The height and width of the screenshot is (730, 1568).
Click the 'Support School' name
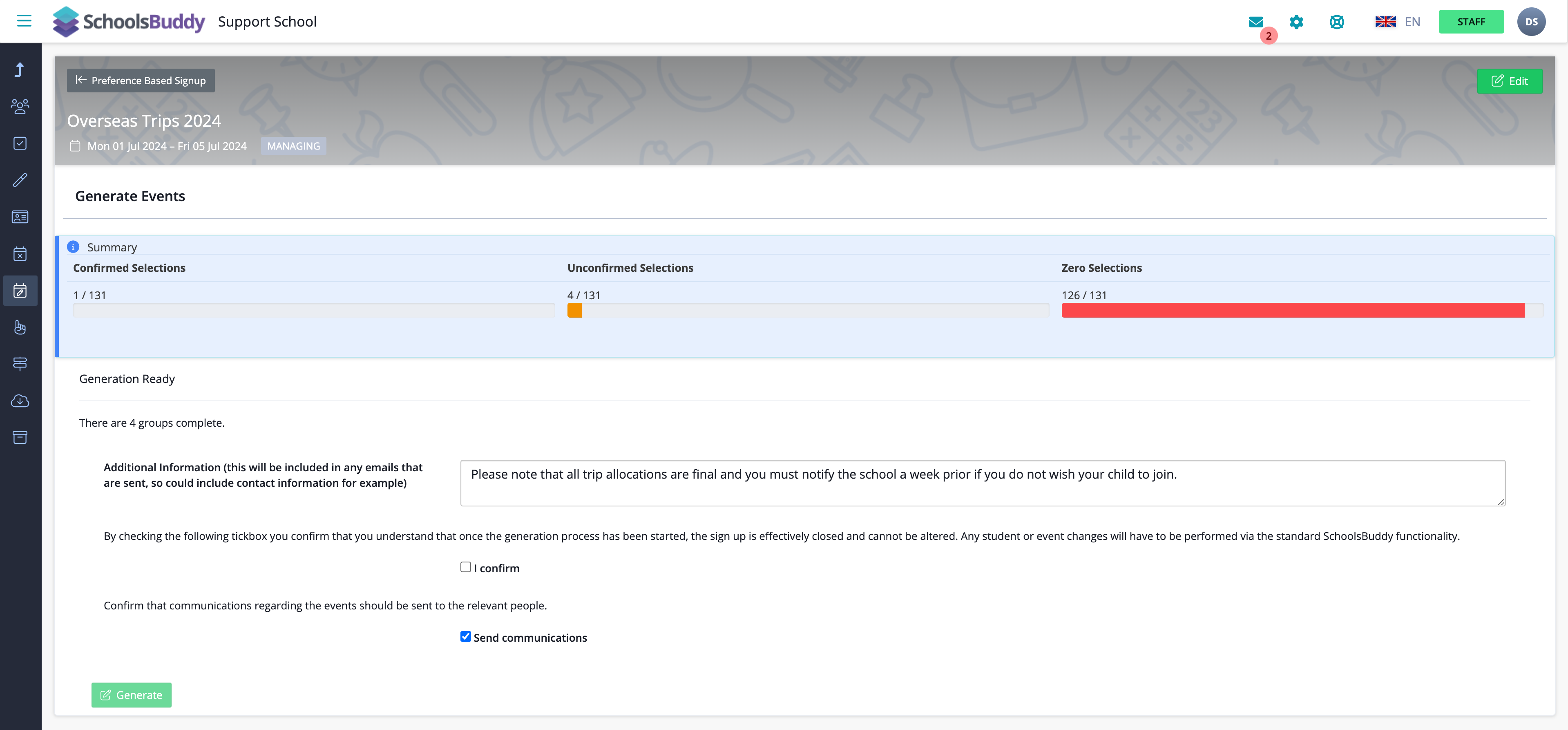(267, 22)
